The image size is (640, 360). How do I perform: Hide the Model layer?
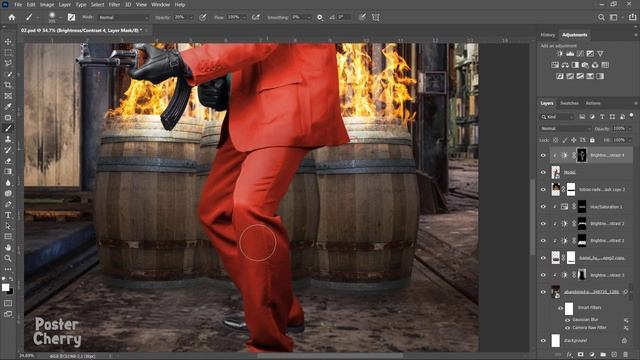[x=543, y=172]
